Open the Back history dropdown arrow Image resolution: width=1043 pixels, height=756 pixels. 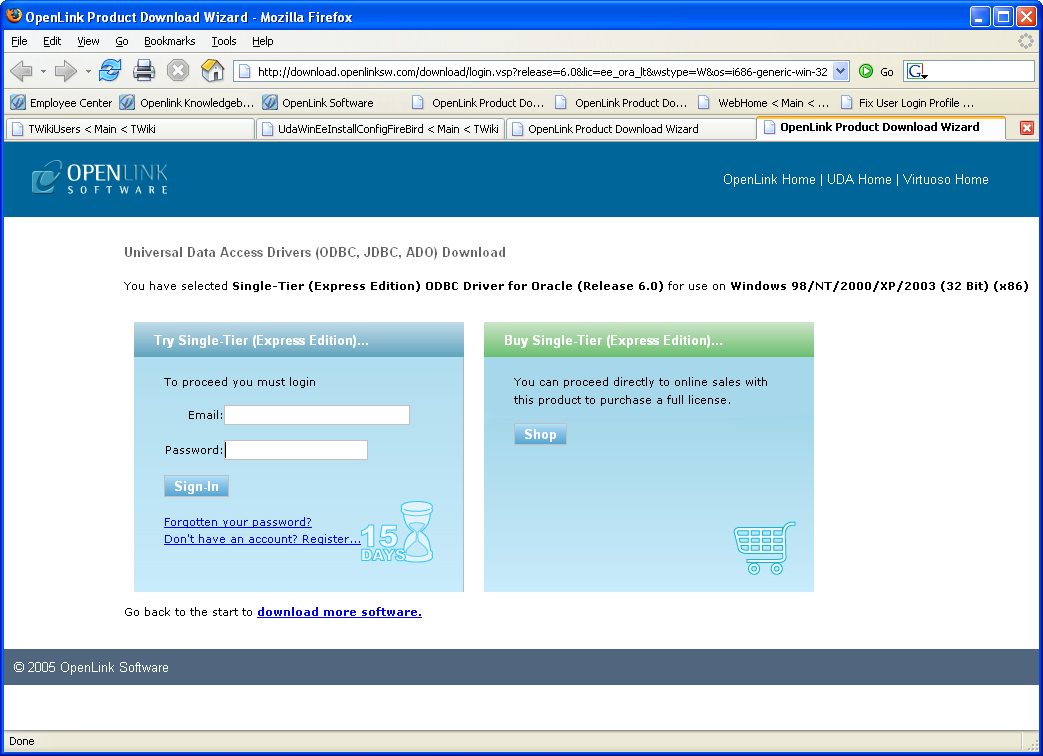pos(43,70)
